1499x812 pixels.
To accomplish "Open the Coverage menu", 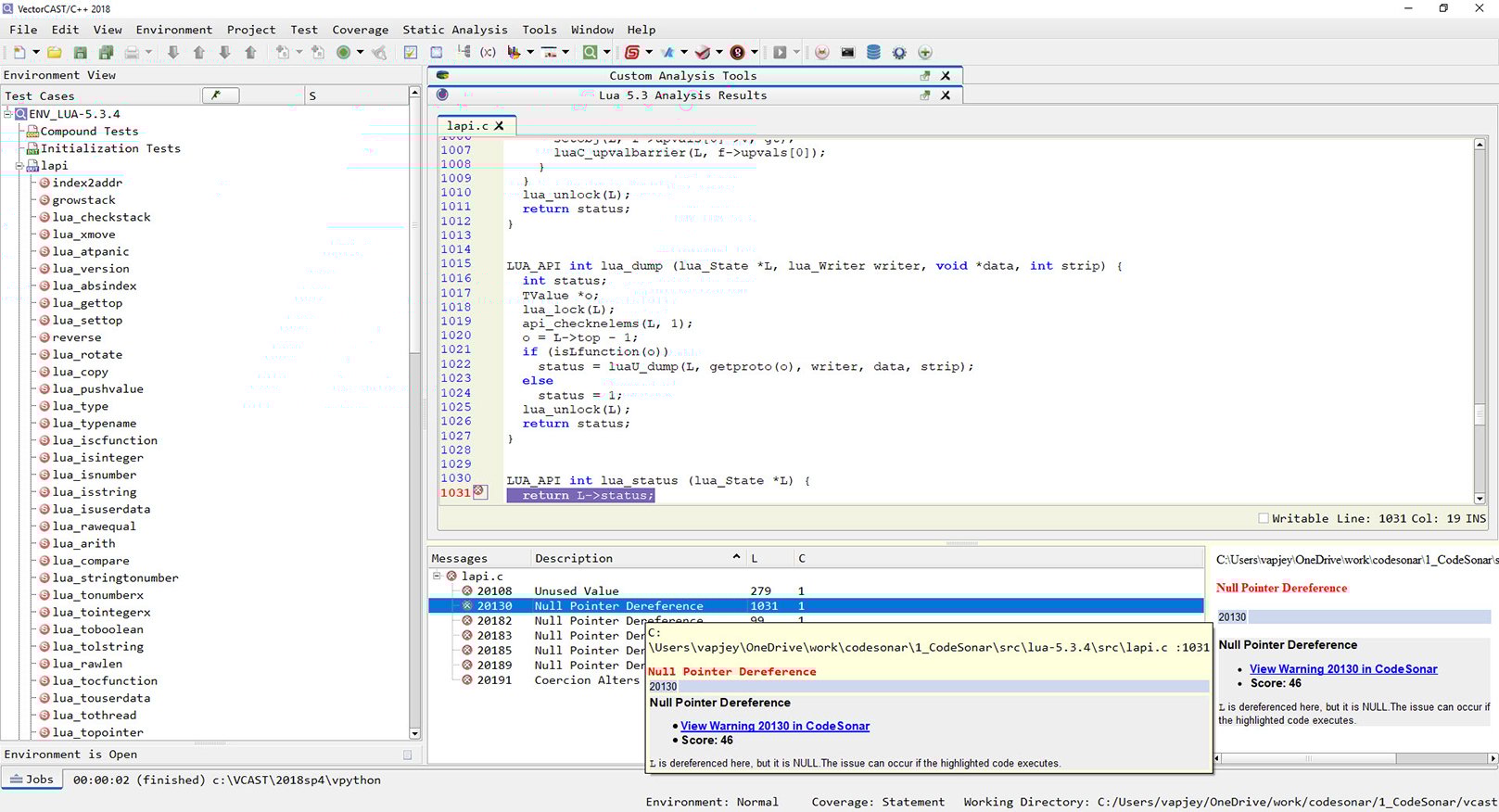I will click(x=361, y=30).
